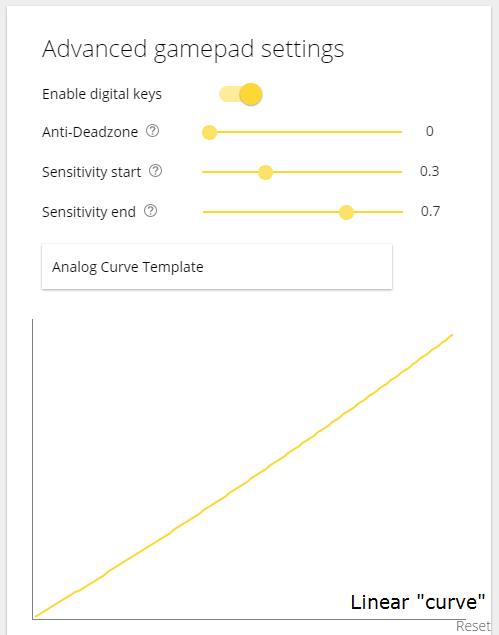Click the Linear "curve" label on graph
The width and height of the screenshot is (499, 635).
(x=418, y=602)
